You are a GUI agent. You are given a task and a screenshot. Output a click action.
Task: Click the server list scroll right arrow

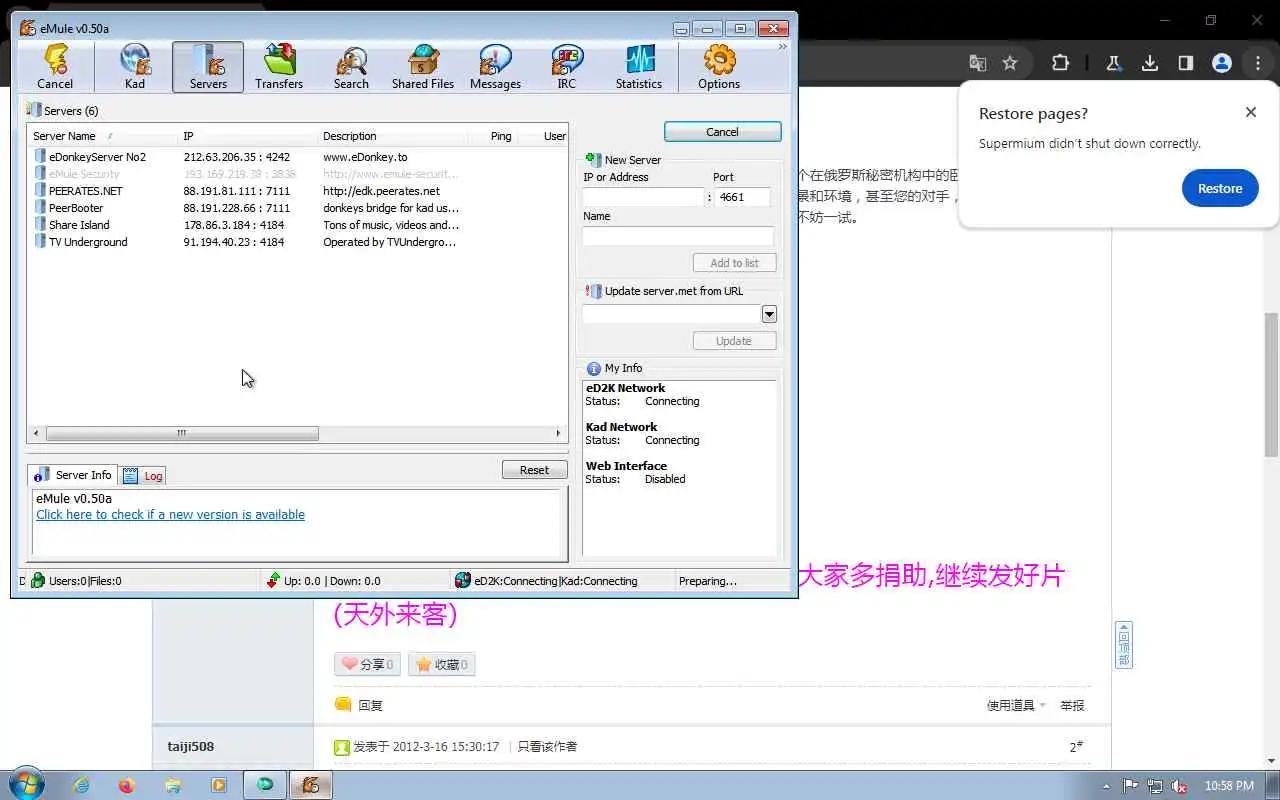559,433
